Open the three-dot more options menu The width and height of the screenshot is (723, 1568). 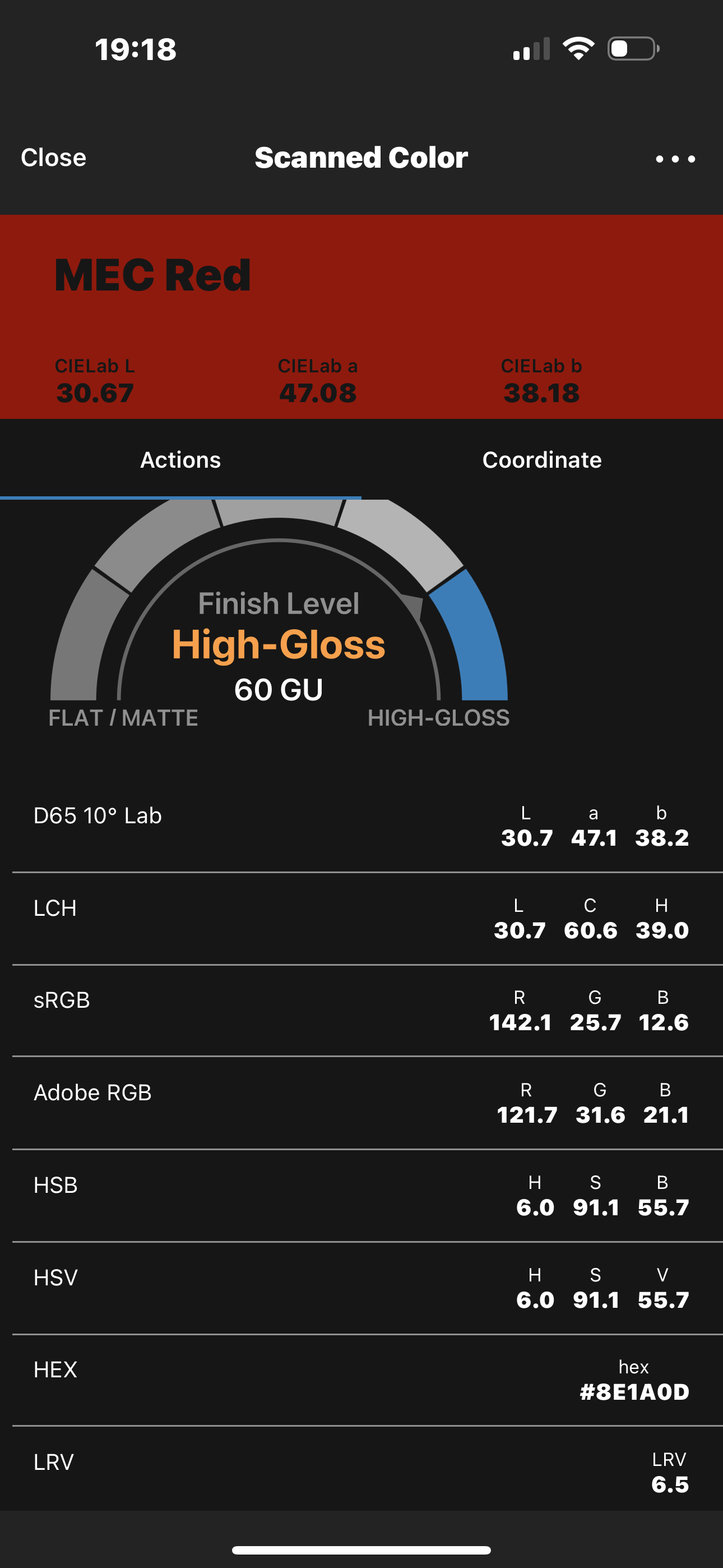[x=675, y=159]
